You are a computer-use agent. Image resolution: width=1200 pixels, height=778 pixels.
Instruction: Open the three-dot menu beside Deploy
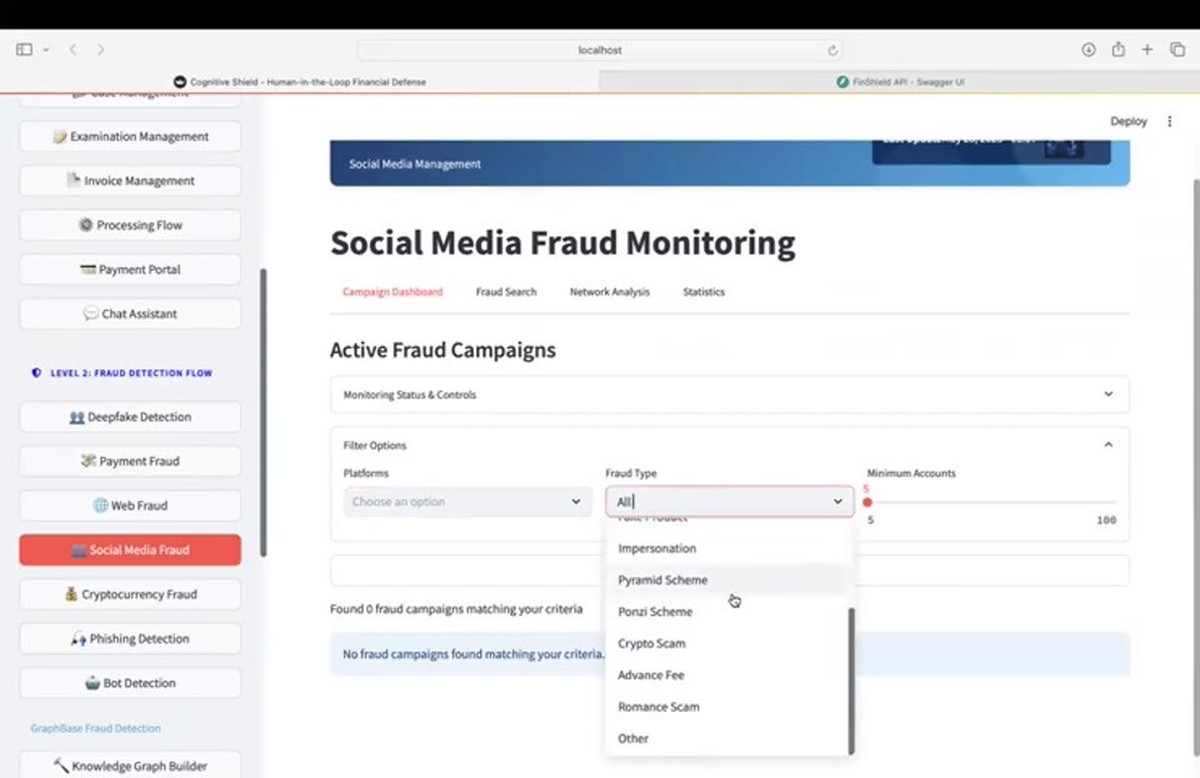[1170, 121]
